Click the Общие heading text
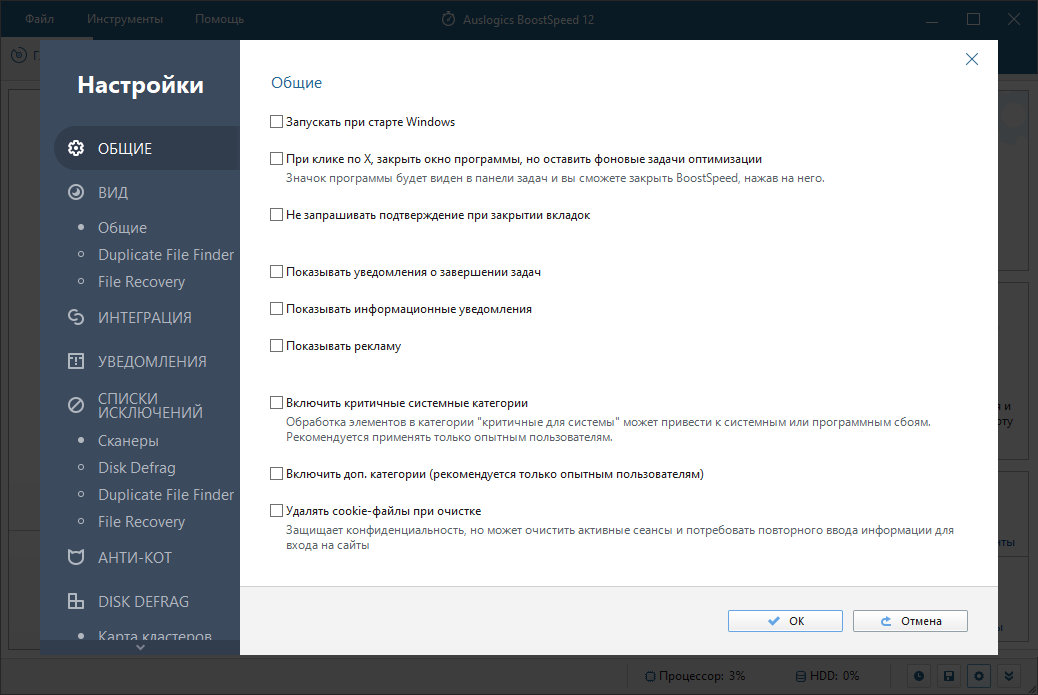 [x=297, y=83]
